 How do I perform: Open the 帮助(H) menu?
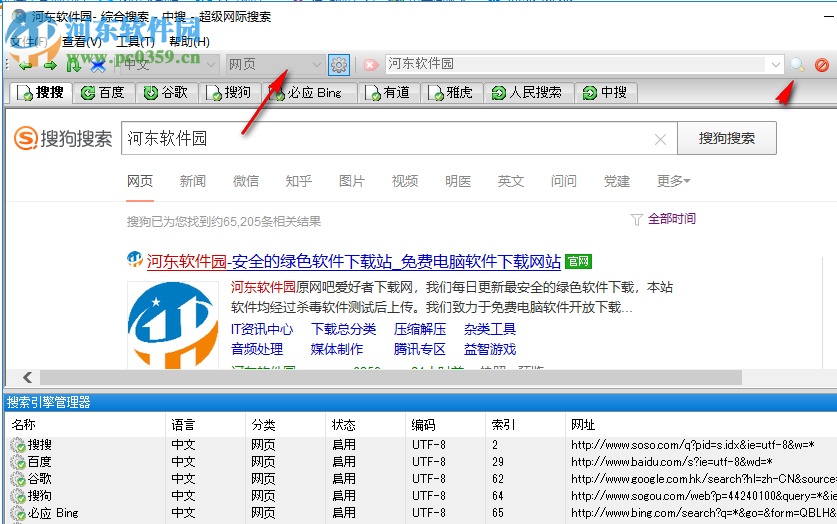tap(189, 42)
